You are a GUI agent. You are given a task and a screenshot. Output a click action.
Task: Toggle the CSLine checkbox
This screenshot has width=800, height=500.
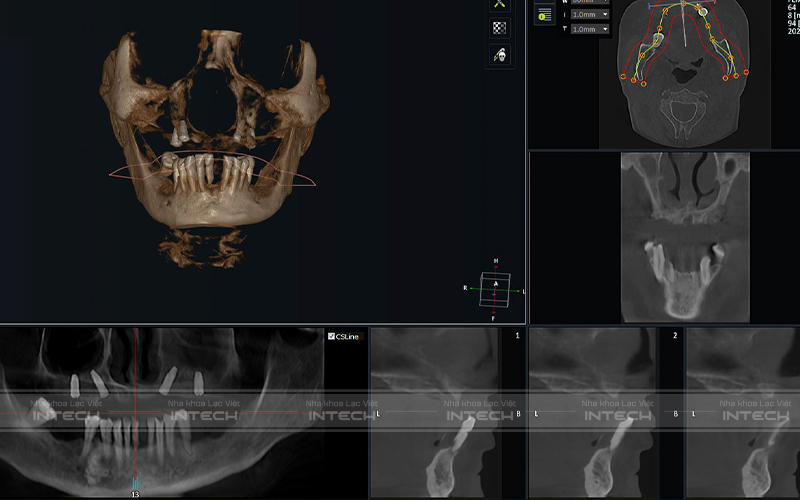pyautogui.click(x=332, y=337)
